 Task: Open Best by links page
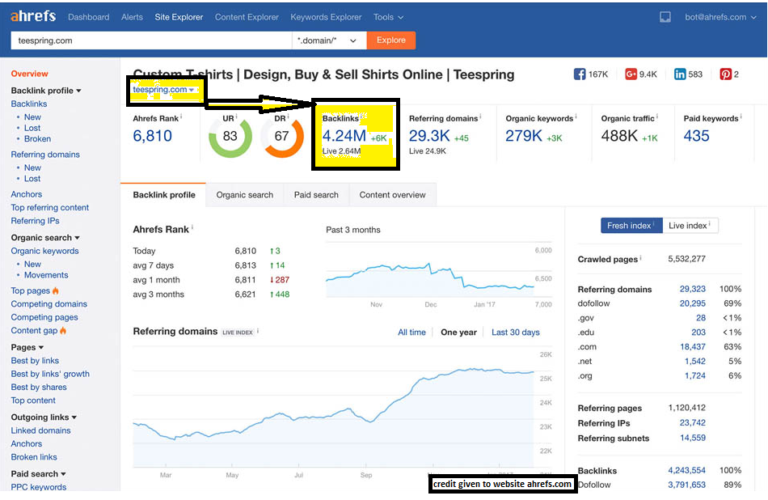pos(35,360)
